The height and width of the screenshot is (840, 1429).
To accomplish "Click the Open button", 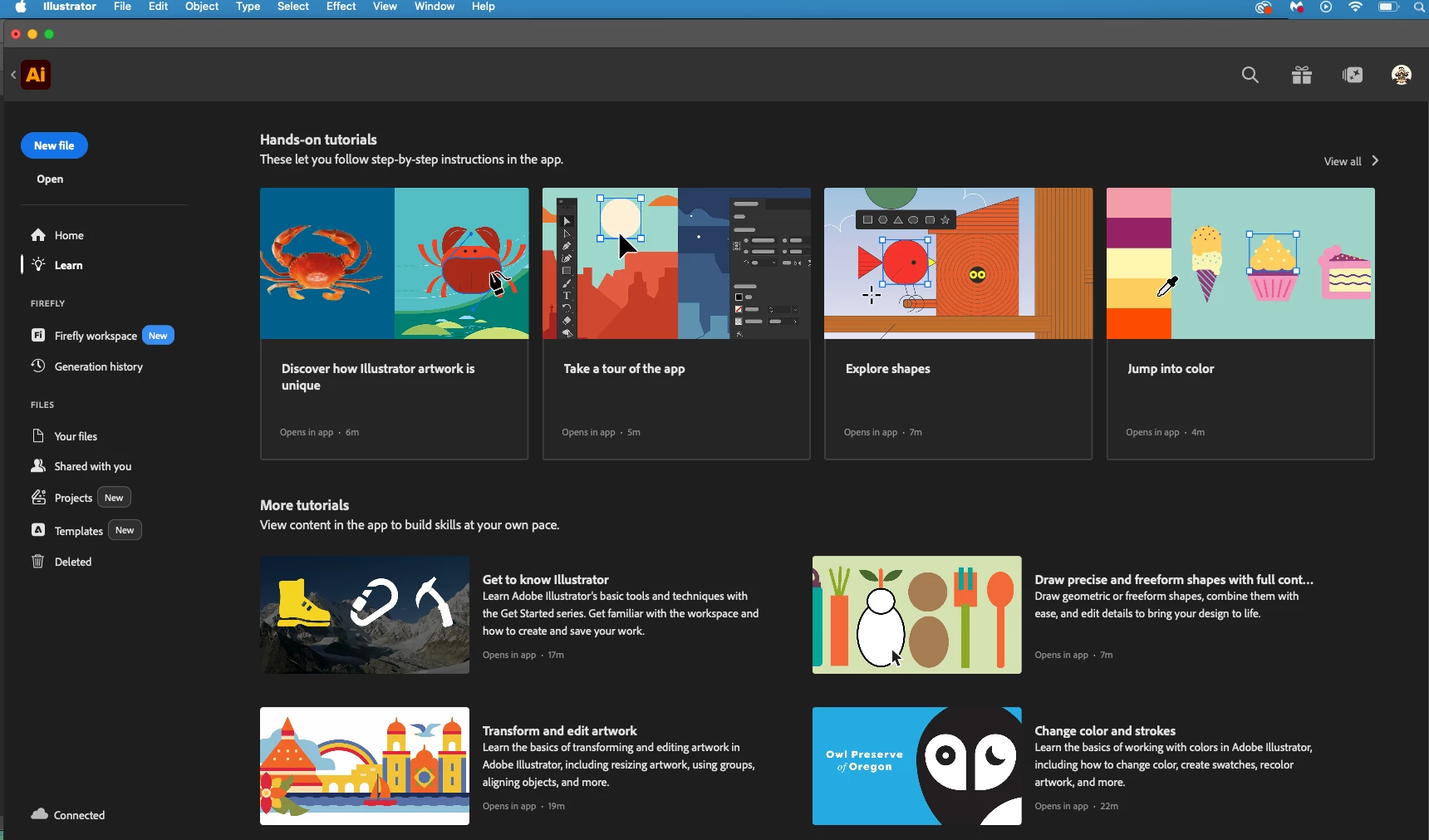I will point(50,179).
